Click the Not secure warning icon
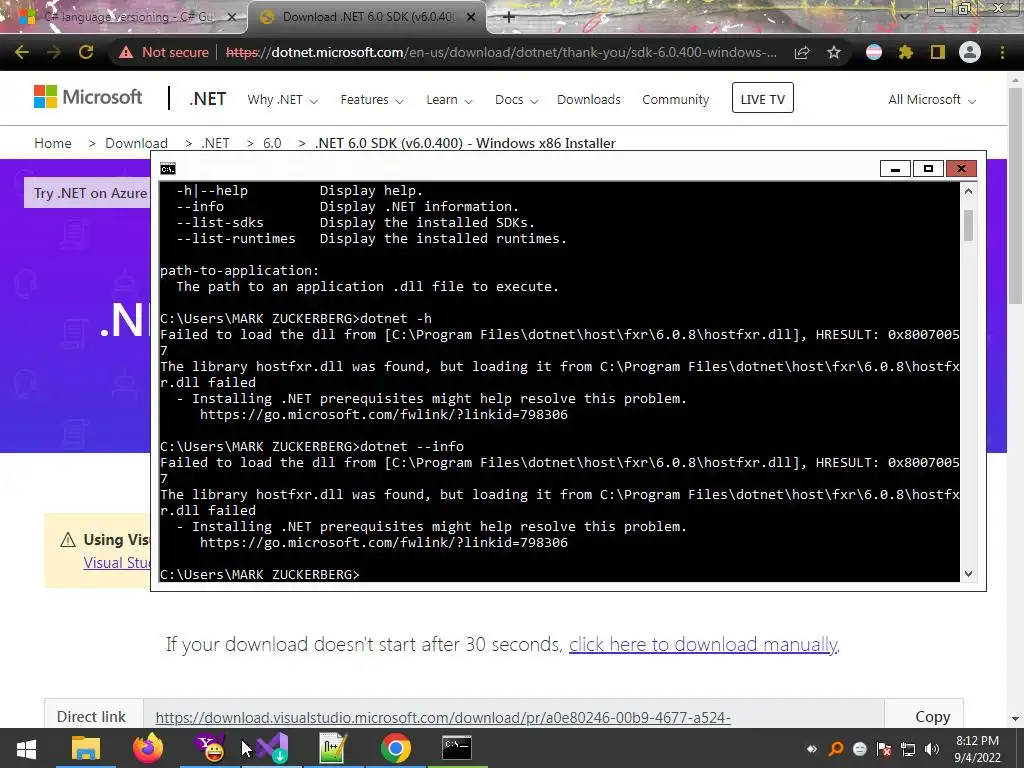Image resolution: width=1024 pixels, height=768 pixels. click(x=125, y=52)
